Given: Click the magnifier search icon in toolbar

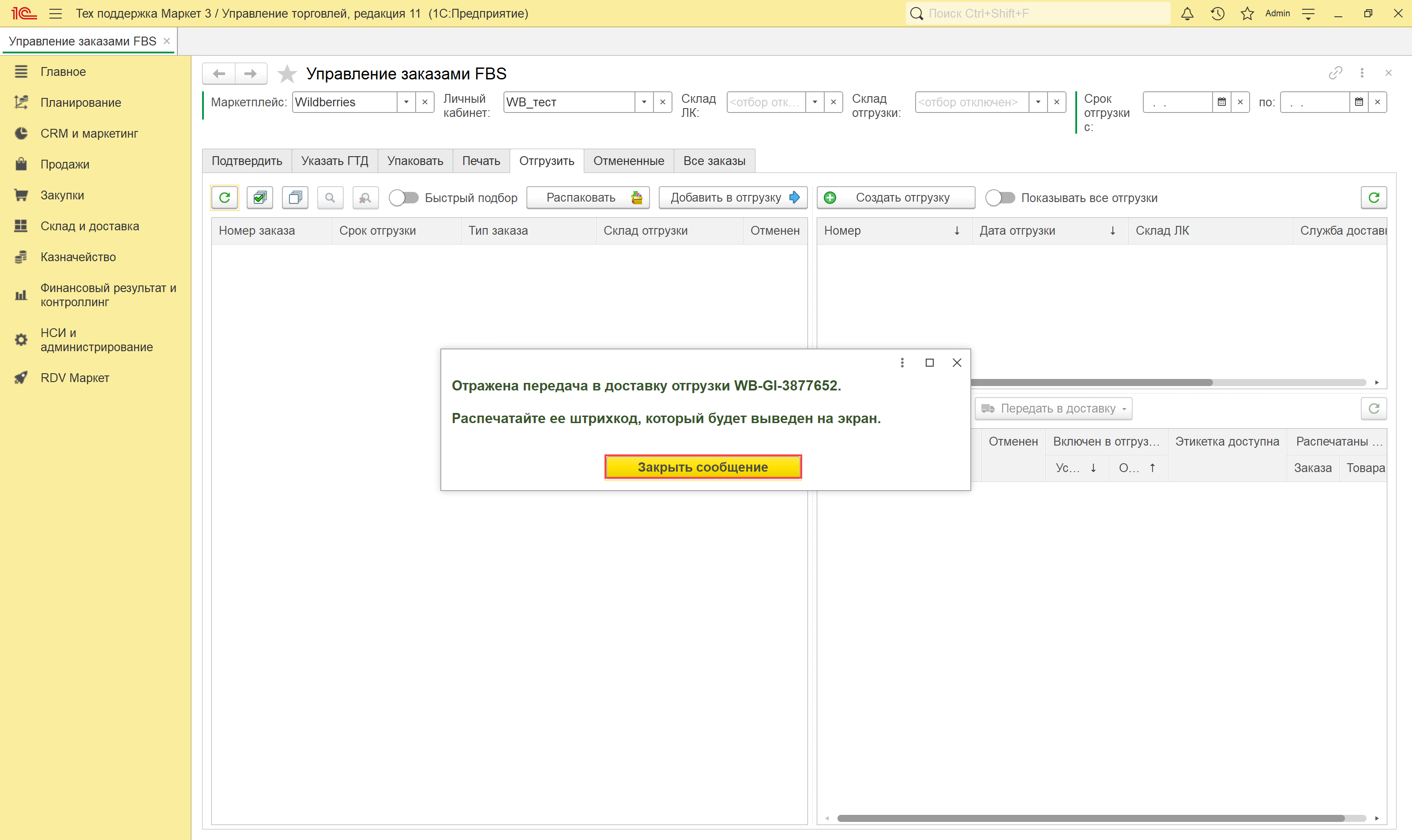Looking at the screenshot, I should 330,198.
